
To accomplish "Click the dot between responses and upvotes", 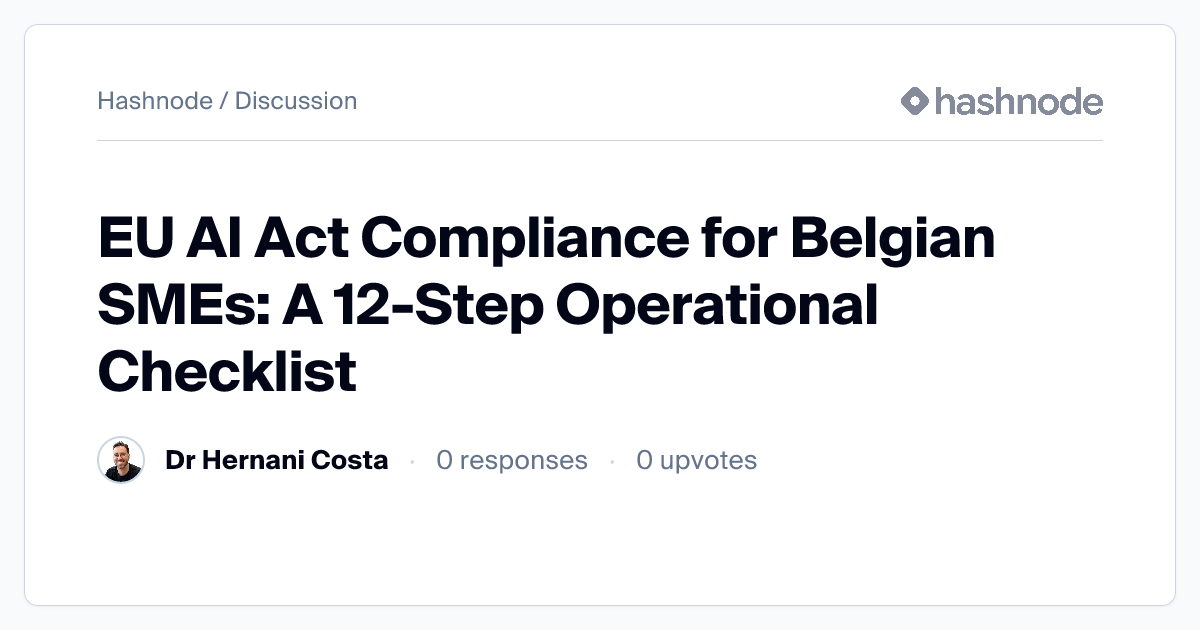I will (x=612, y=461).
